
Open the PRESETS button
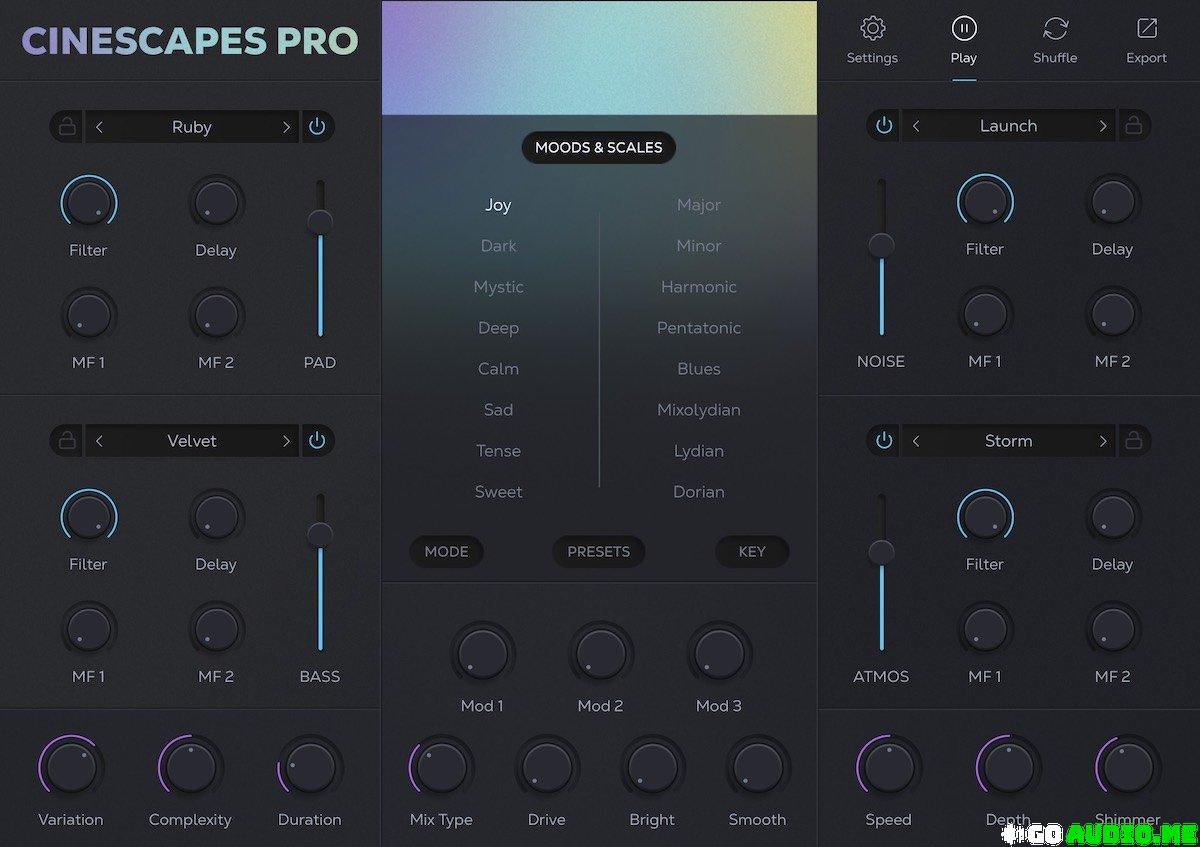[x=599, y=552]
